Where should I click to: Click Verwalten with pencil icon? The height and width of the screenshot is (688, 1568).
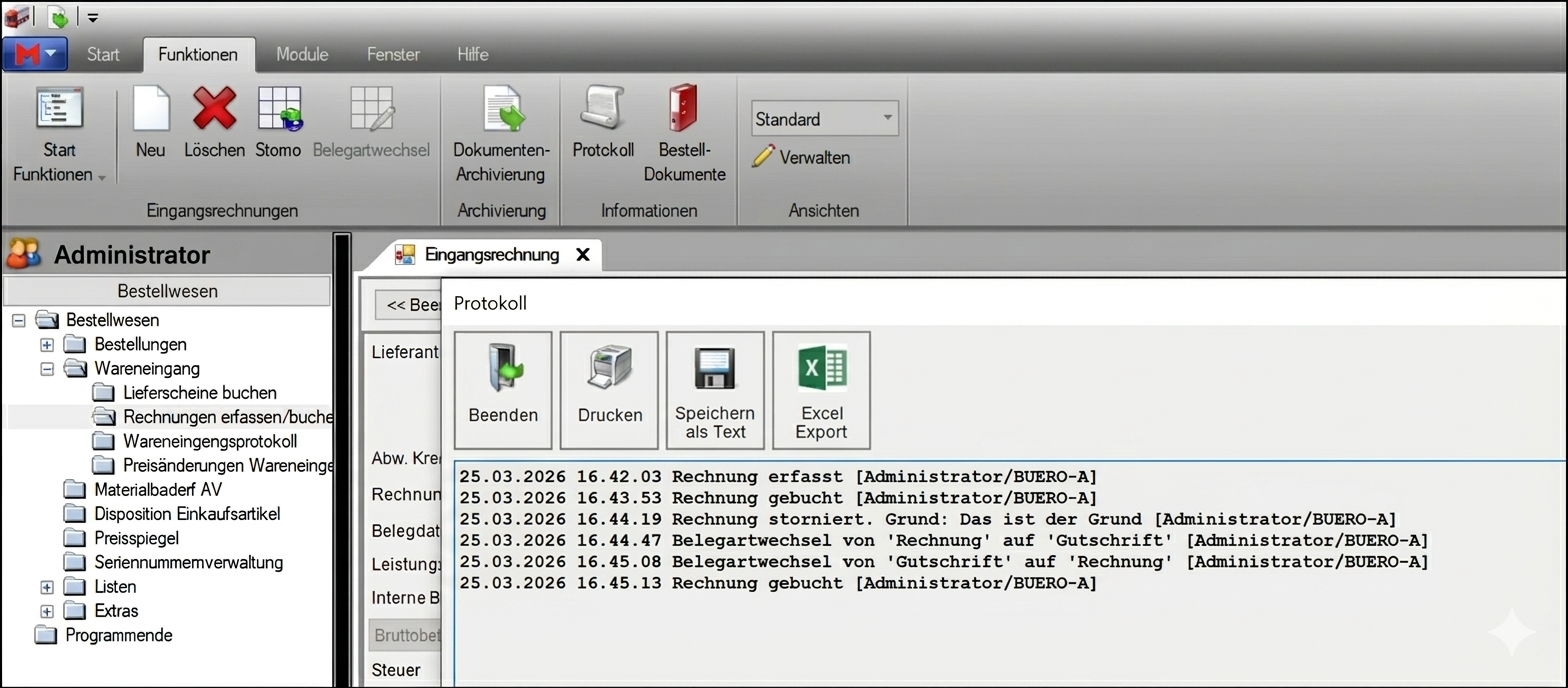pyautogui.click(x=802, y=158)
